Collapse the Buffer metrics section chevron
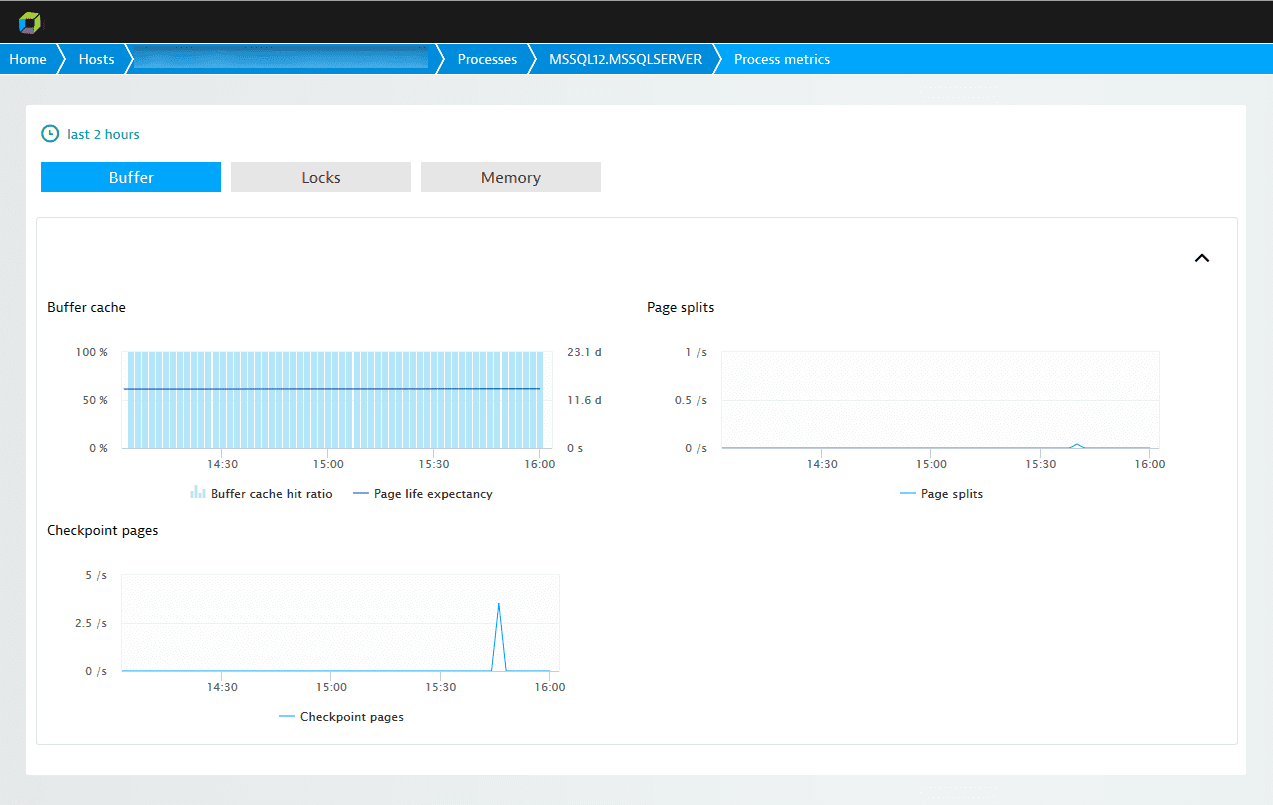 (1202, 258)
